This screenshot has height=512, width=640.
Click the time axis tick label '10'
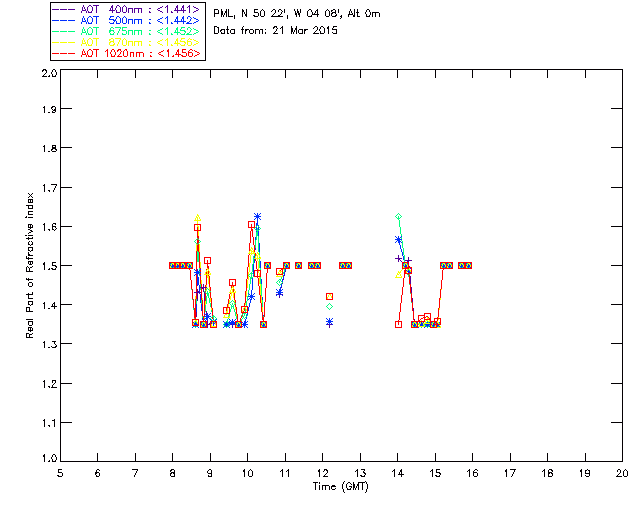[247, 473]
